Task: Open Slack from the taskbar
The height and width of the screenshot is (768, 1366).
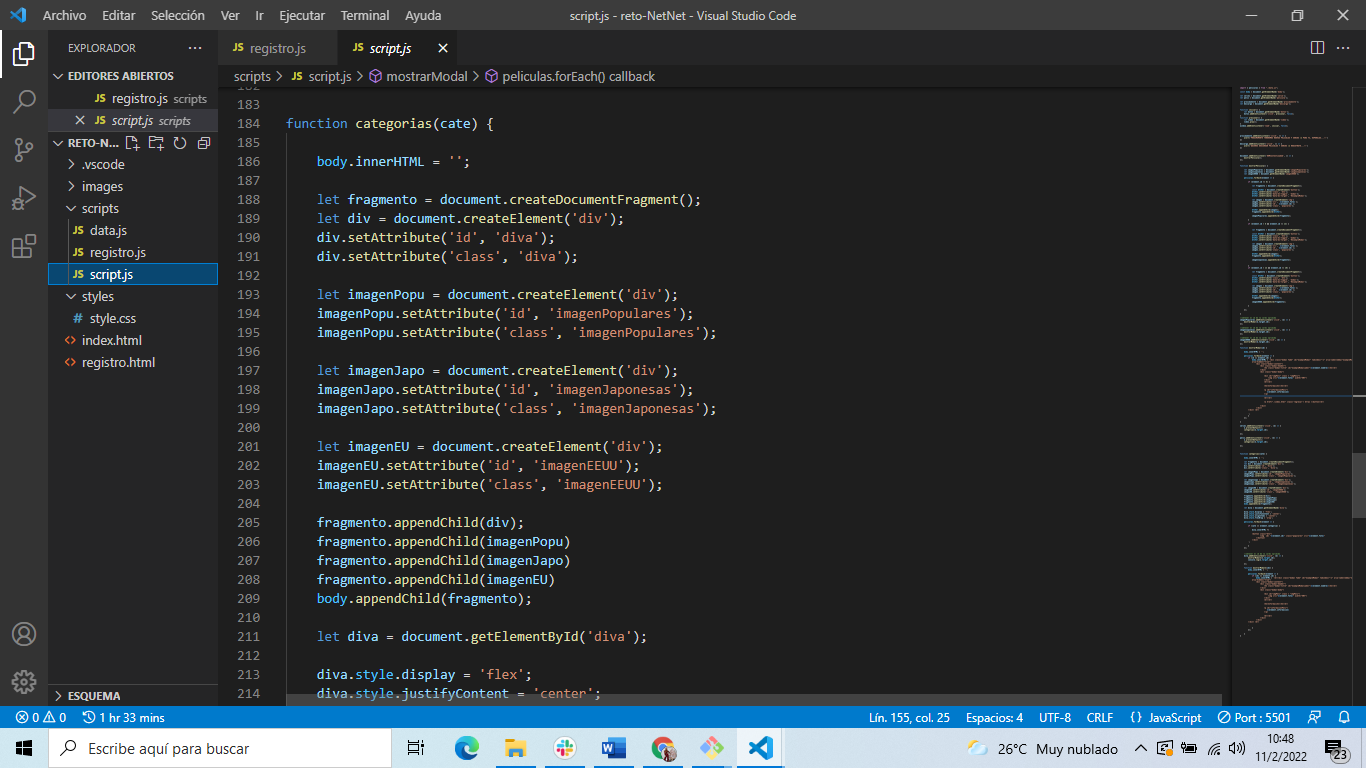Action: (564, 748)
